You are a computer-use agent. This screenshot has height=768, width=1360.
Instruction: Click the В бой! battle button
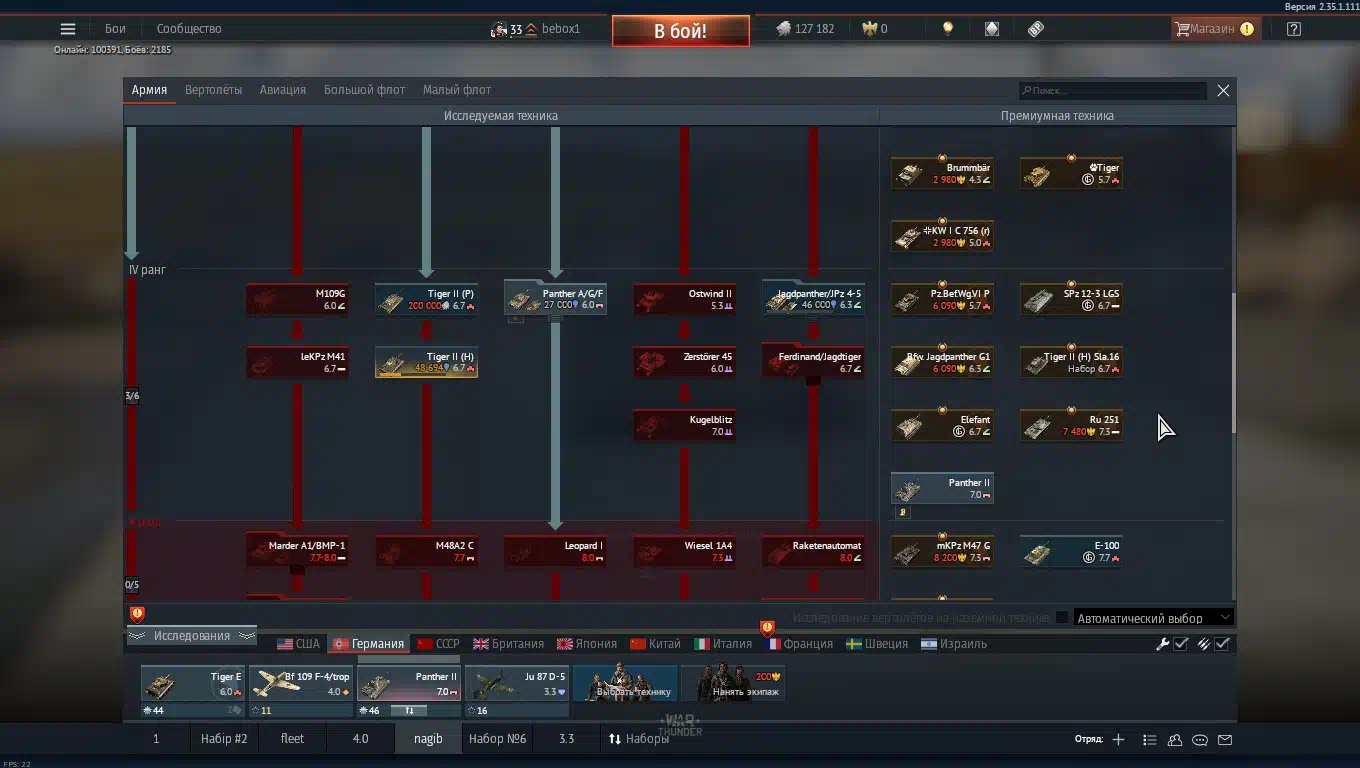pos(681,31)
